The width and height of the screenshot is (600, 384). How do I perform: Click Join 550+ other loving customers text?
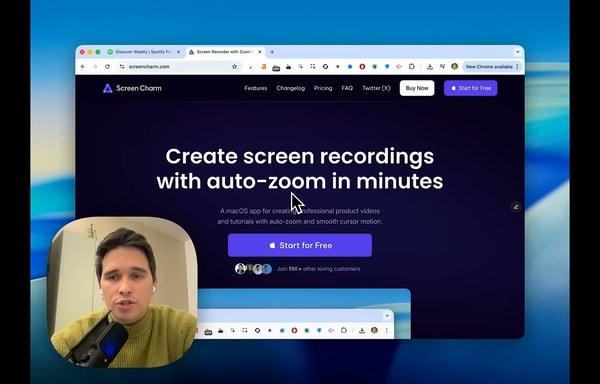tap(318, 269)
